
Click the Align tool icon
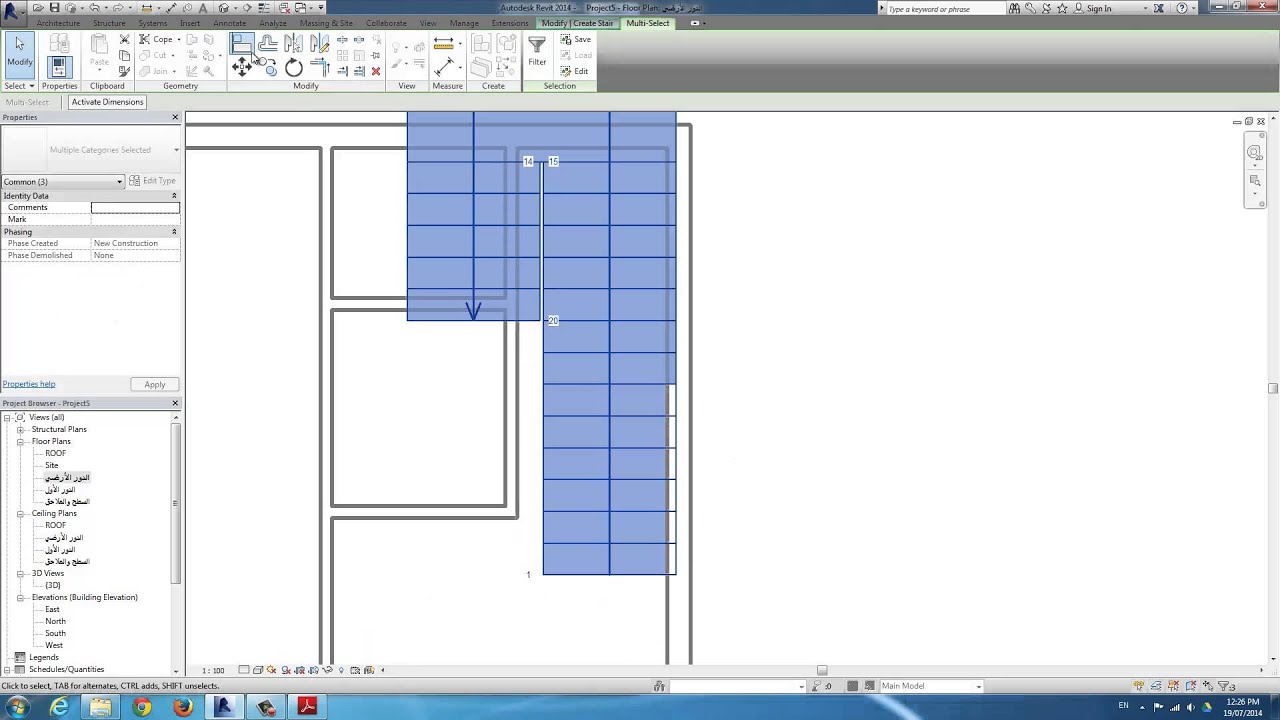[241, 43]
